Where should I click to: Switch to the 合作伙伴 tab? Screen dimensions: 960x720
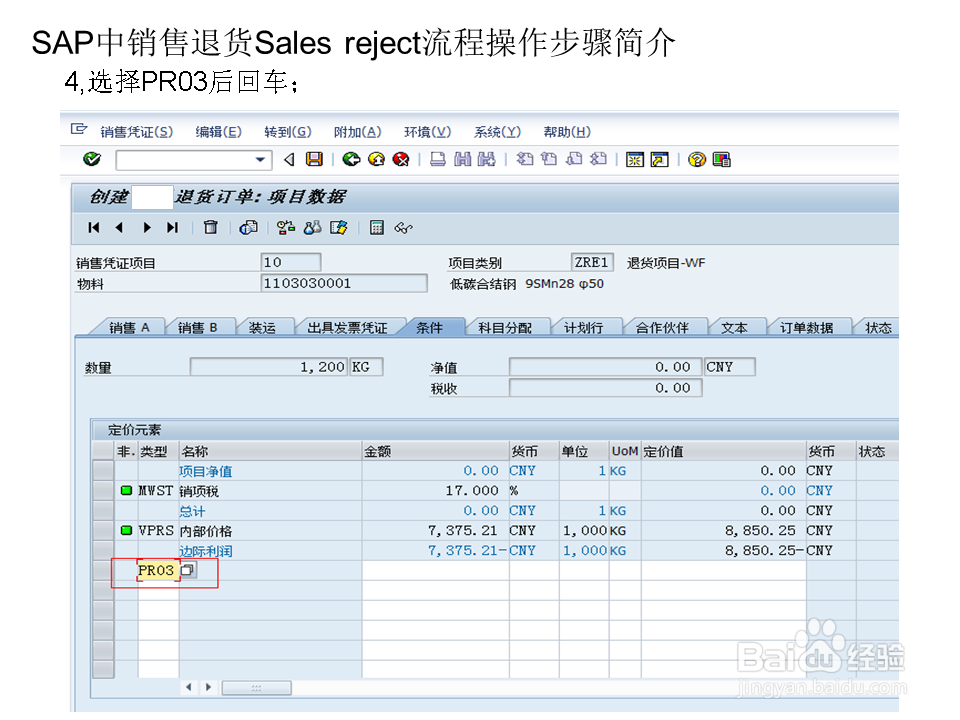(662, 328)
